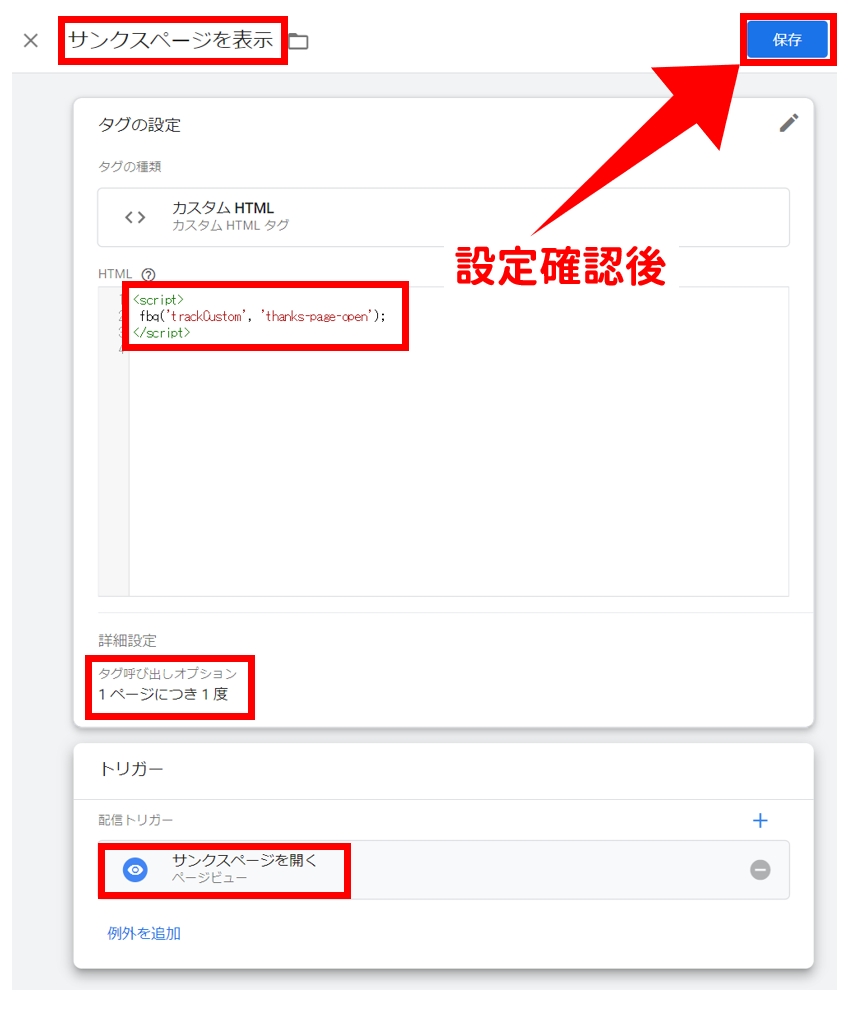The image size is (855, 1011).
Task: Expand the 詳細設定 section
Action: [128, 640]
